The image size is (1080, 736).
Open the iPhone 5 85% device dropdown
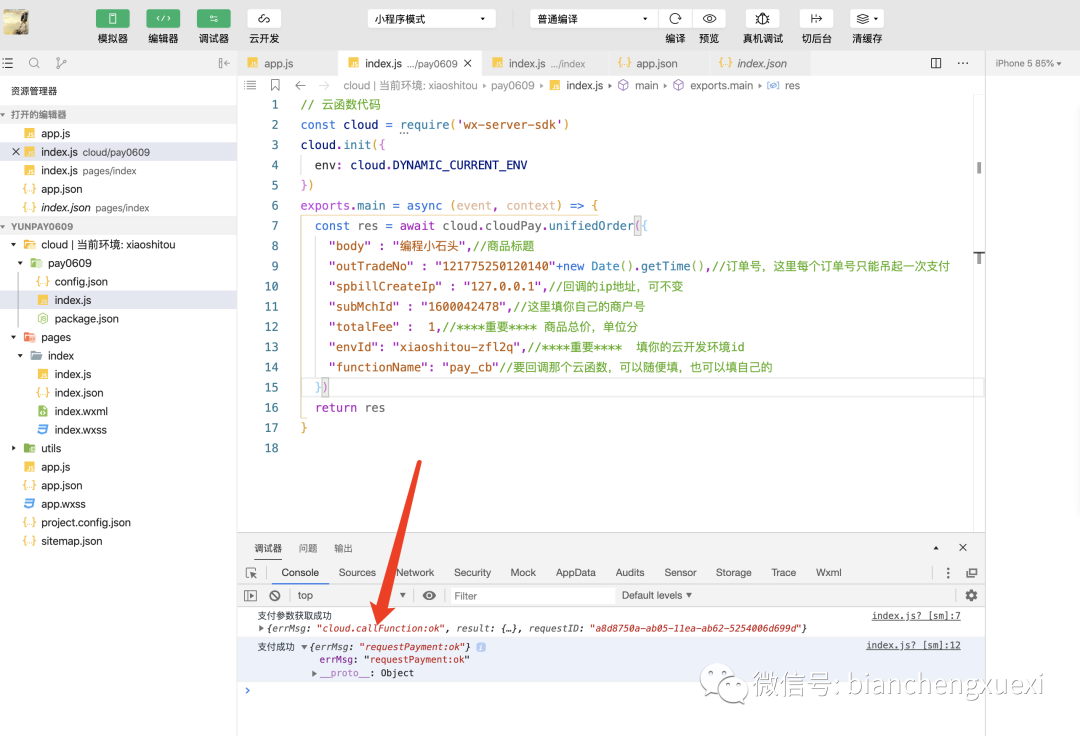click(x=1028, y=63)
